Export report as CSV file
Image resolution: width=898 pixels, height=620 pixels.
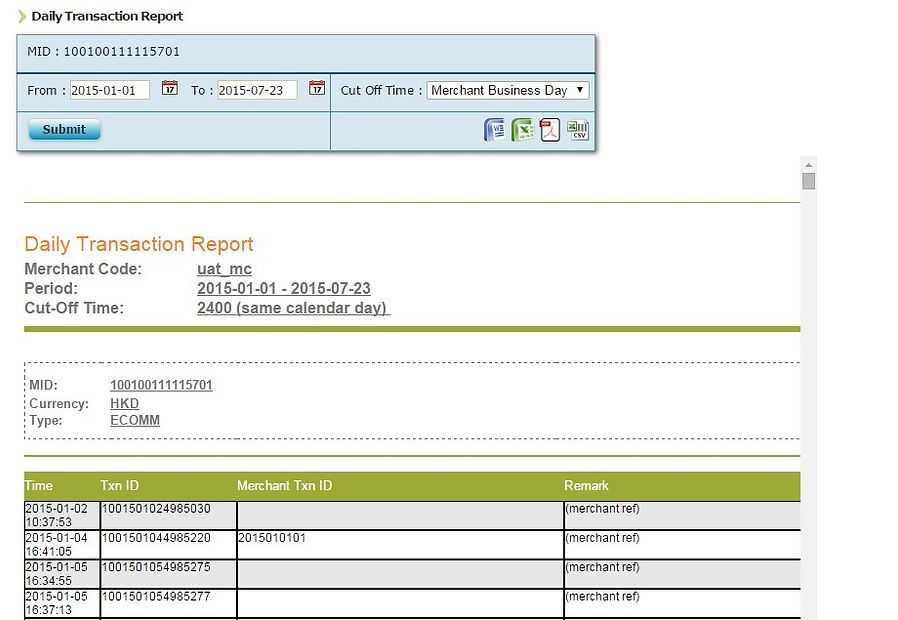pyautogui.click(x=578, y=130)
